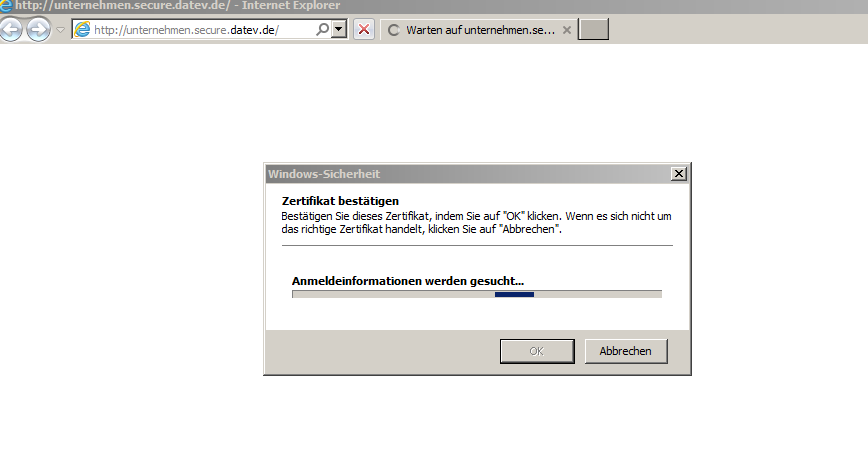Click the browser Back arrow button
The height and width of the screenshot is (475, 868).
coord(12,29)
